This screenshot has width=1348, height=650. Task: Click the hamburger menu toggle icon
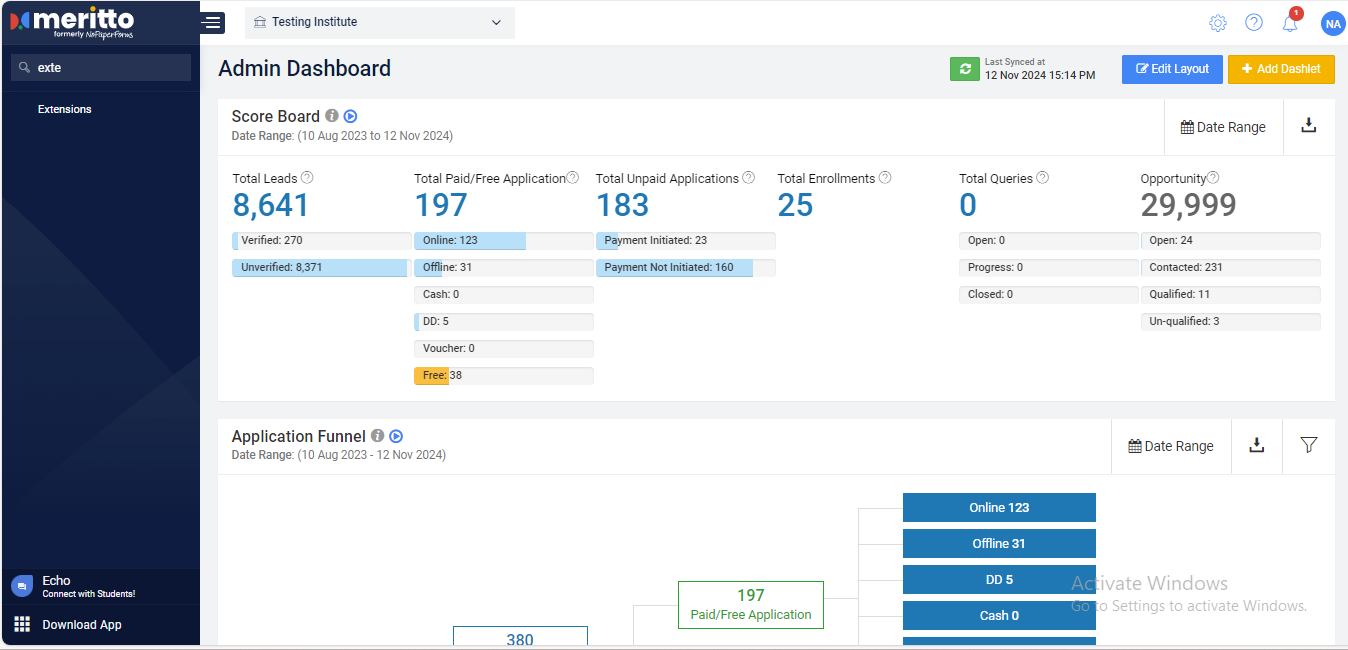[211, 22]
